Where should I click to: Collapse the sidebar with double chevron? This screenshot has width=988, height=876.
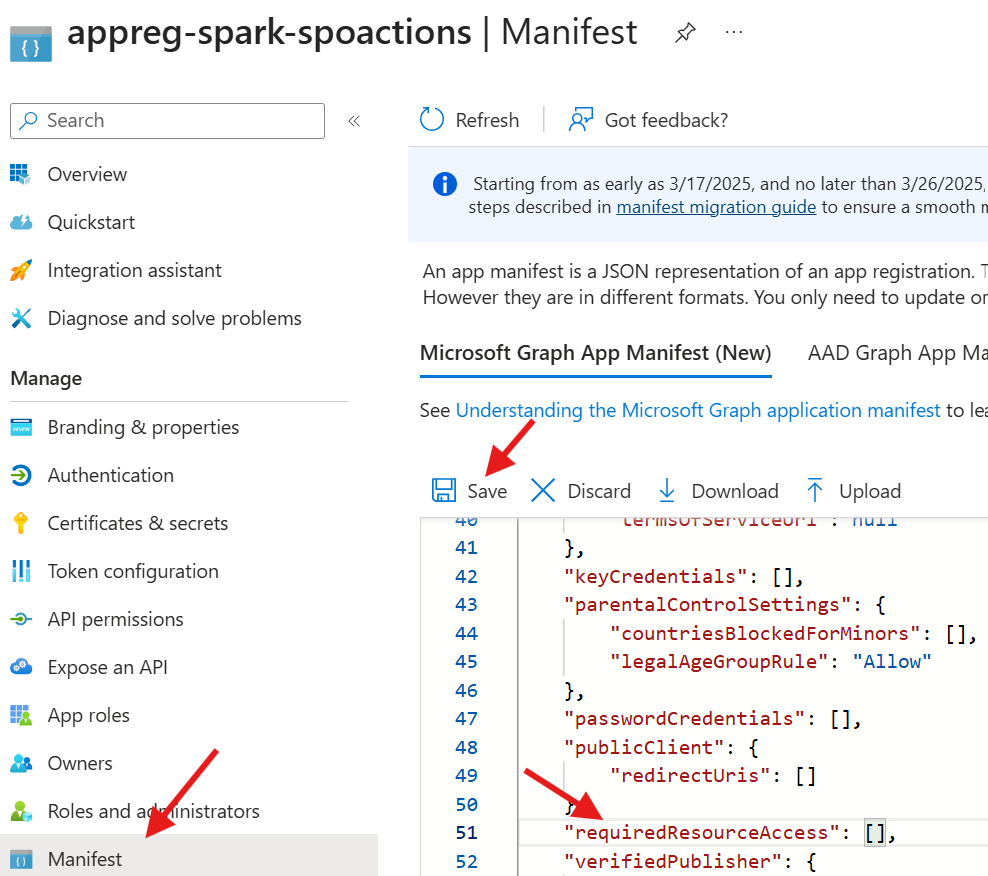pos(354,121)
